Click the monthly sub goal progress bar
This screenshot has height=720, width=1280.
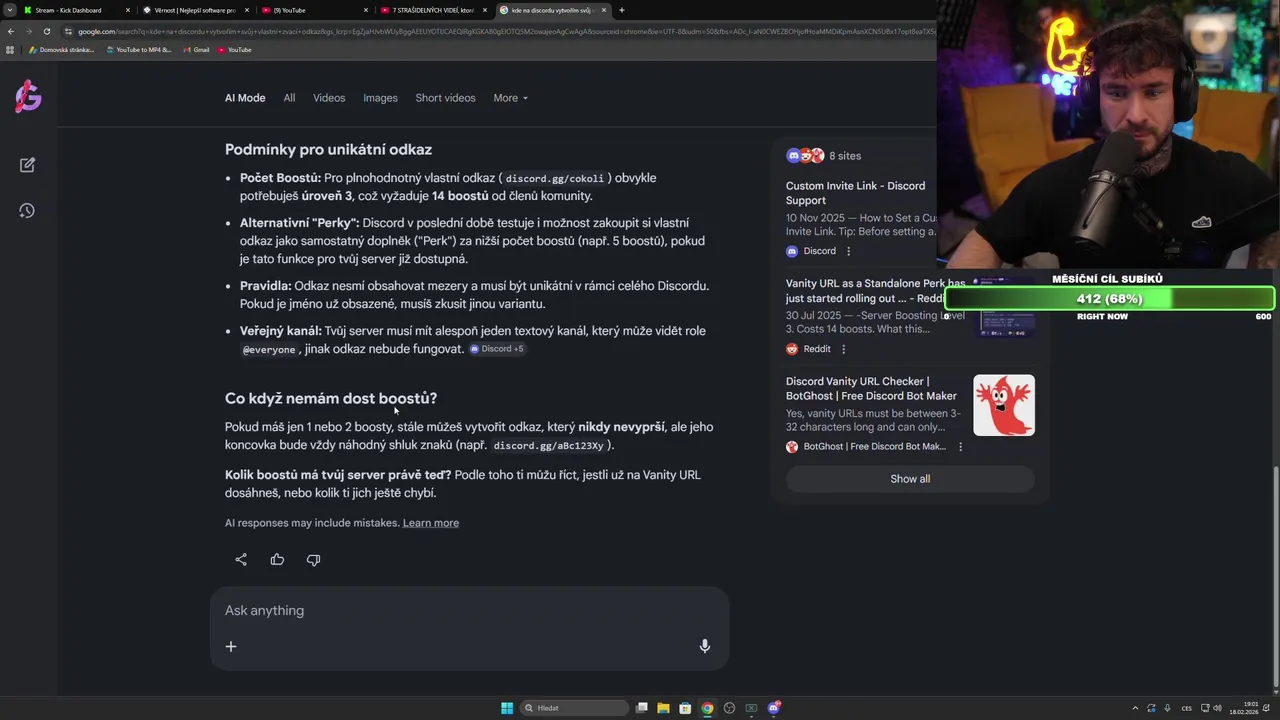(1109, 299)
